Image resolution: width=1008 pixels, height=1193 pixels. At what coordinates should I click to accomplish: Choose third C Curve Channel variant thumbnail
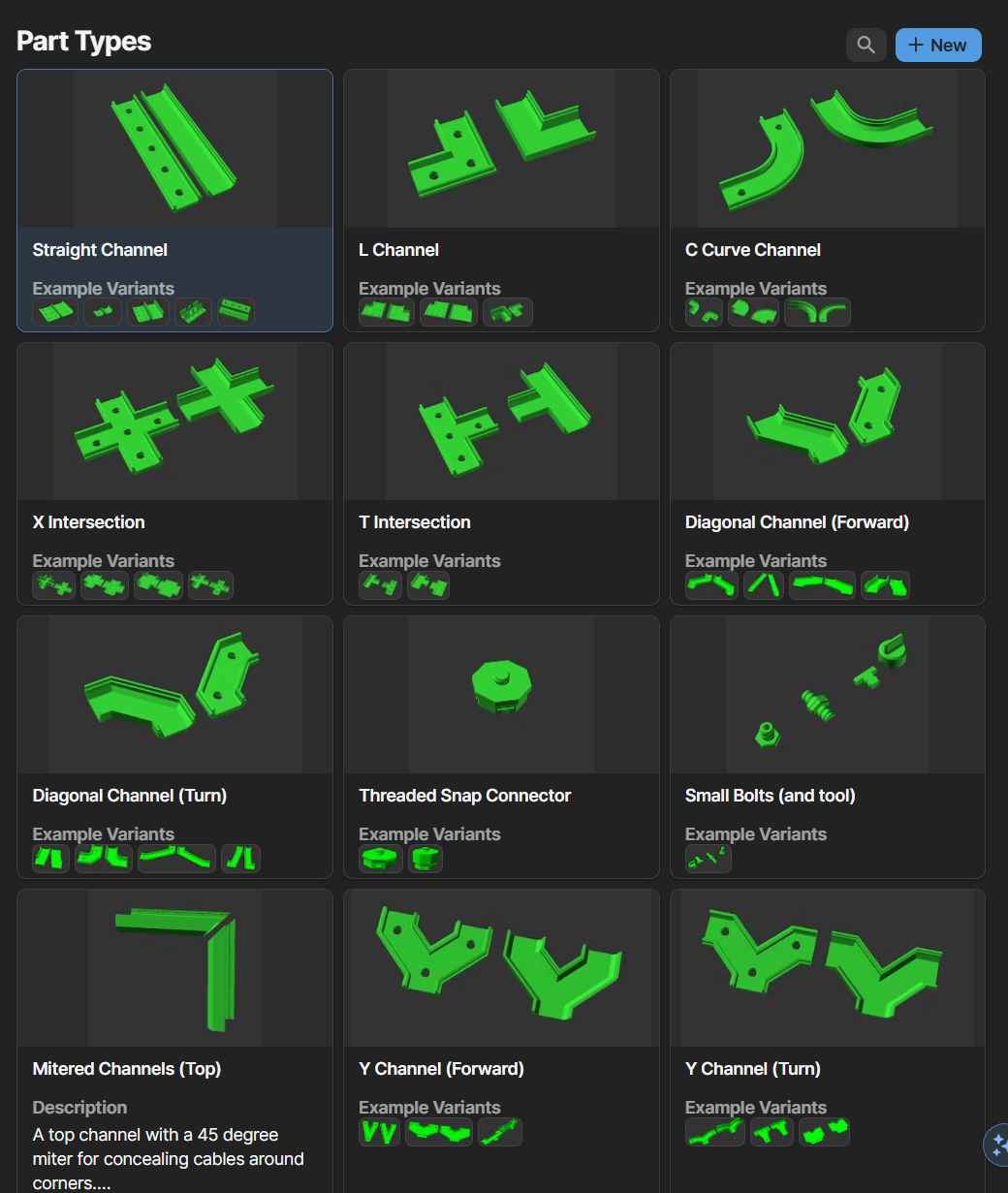(x=817, y=312)
